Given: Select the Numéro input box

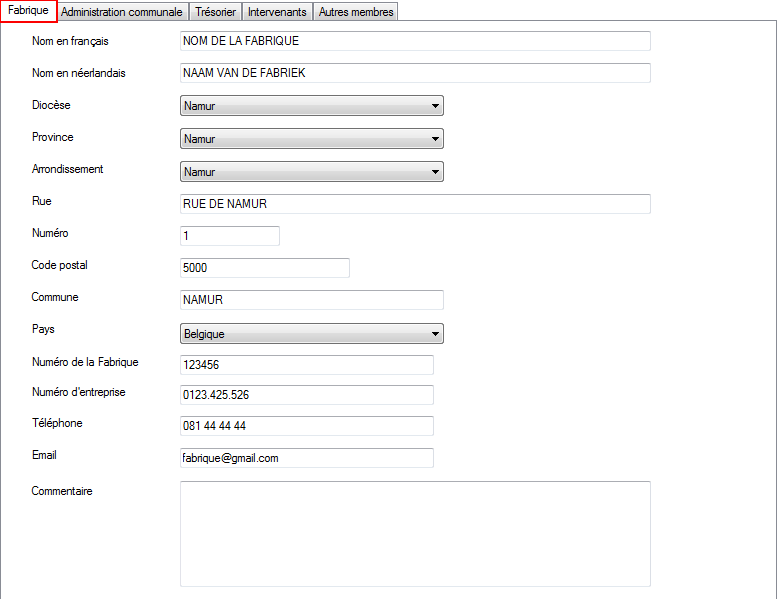Looking at the screenshot, I should tap(230, 236).
